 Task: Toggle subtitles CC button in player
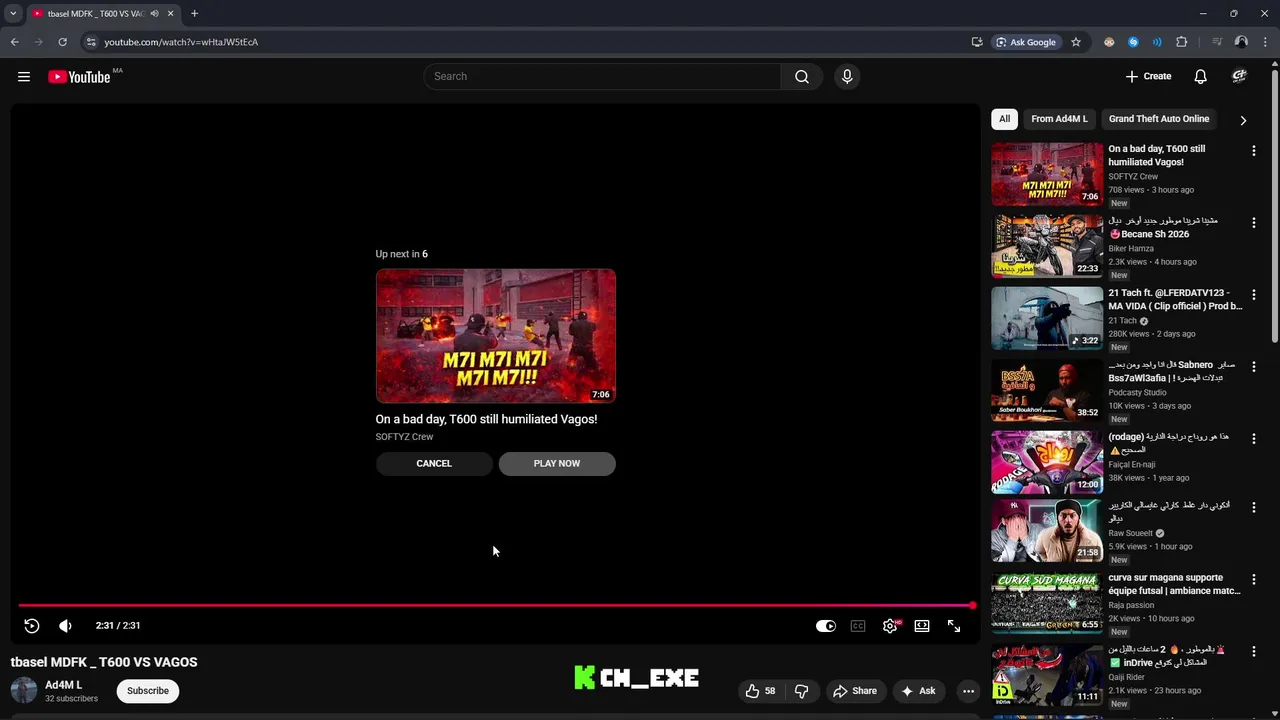point(858,626)
